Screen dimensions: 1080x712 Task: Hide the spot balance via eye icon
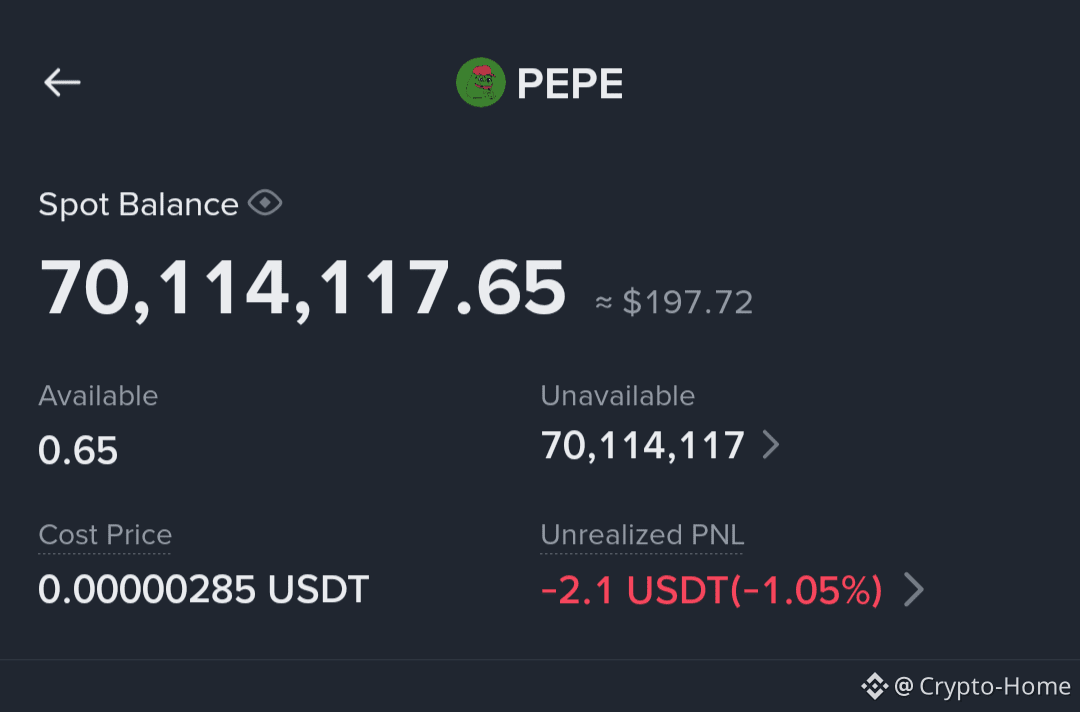pyautogui.click(x=265, y=203)
